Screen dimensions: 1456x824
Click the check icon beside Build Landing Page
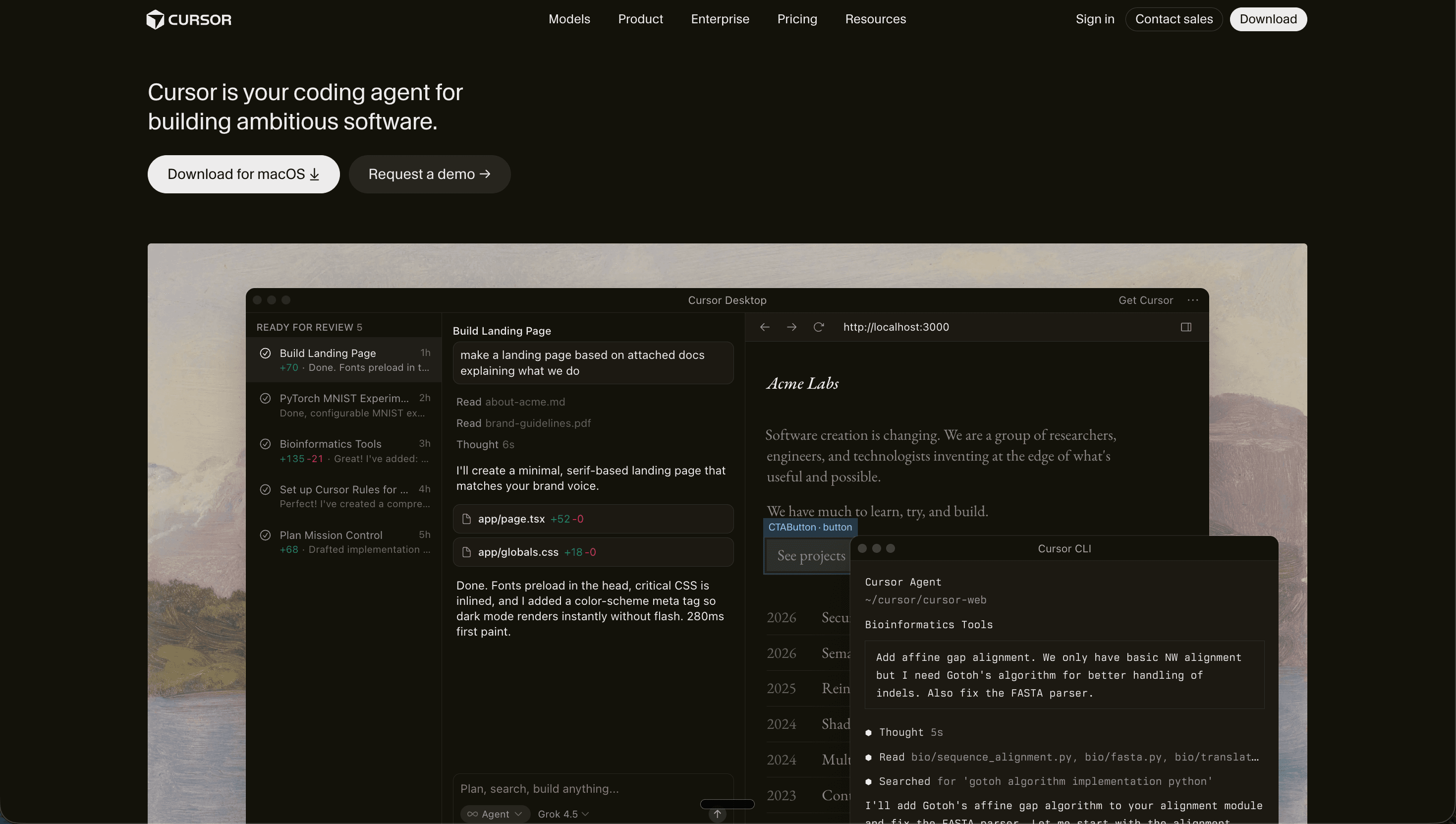pos(265,353)
